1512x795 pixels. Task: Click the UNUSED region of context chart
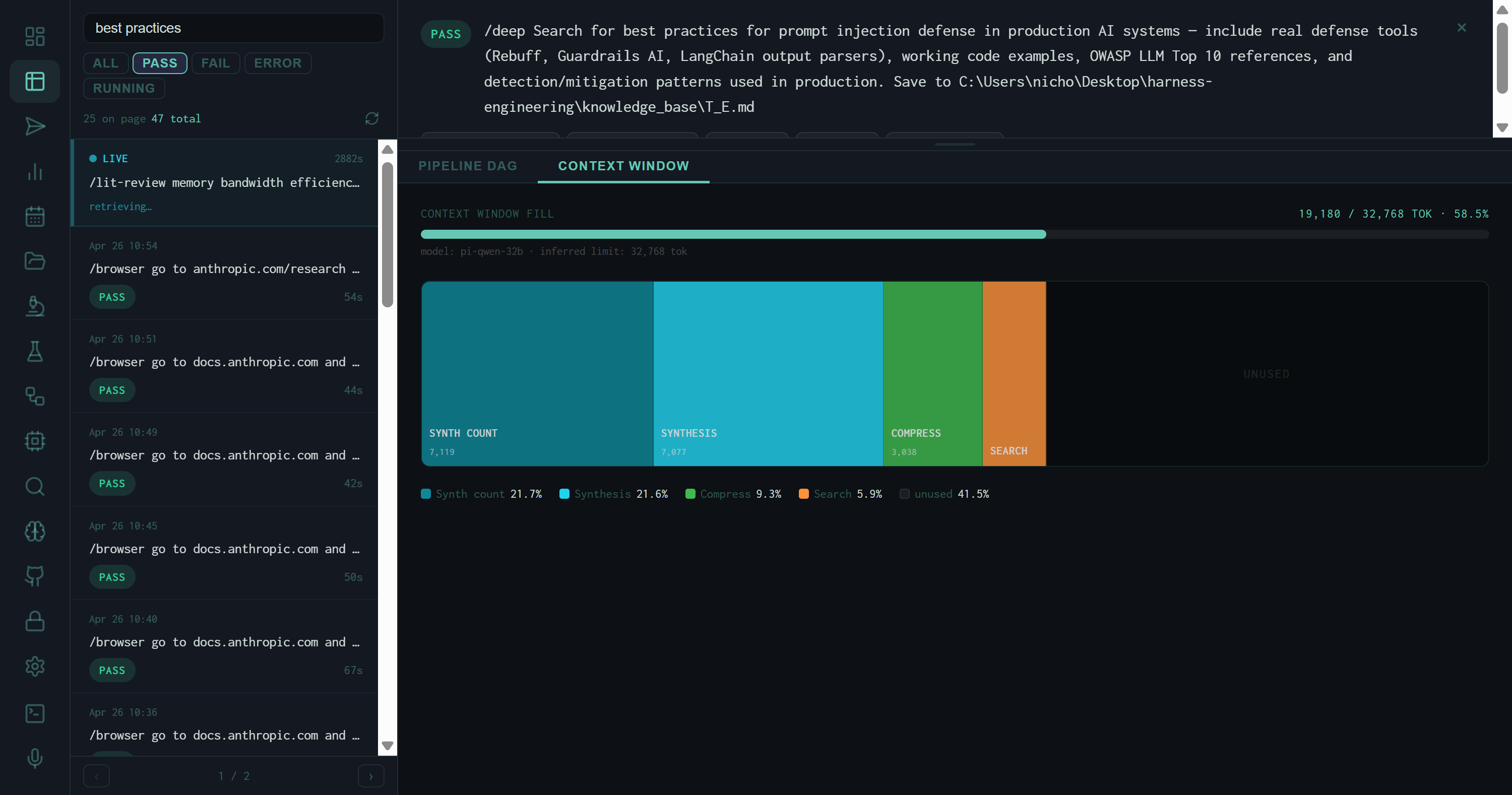coord(1267,374)
